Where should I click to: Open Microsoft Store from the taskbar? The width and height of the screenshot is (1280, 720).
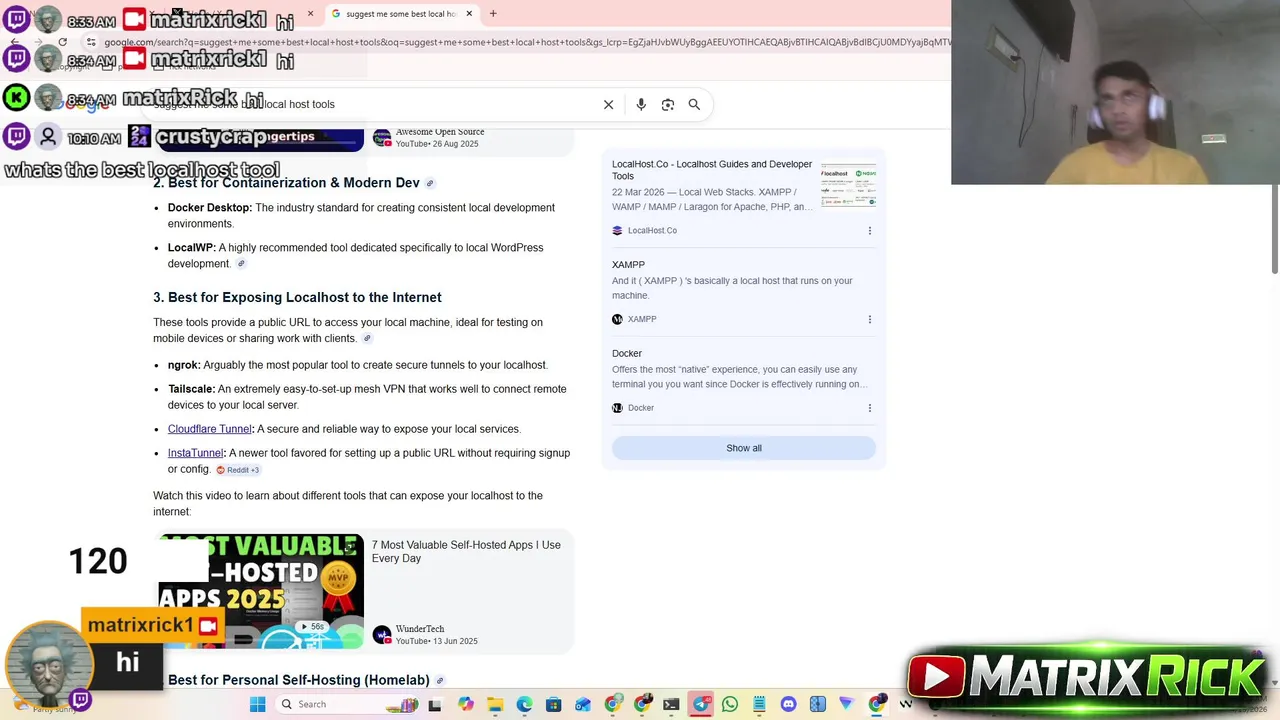pyautogui.click(x=553, y=704)
